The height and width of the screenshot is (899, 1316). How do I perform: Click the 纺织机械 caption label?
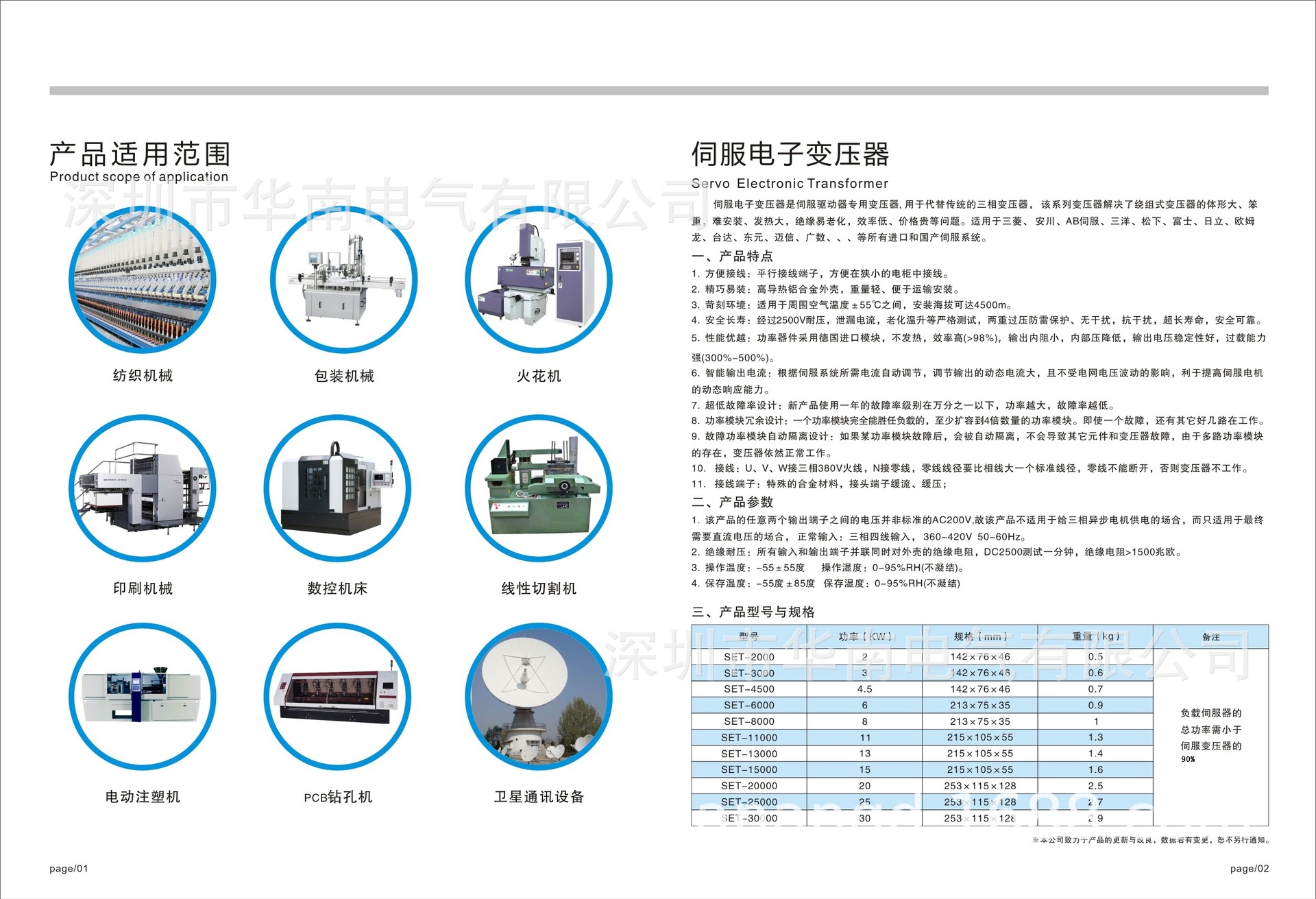[143, 376]
